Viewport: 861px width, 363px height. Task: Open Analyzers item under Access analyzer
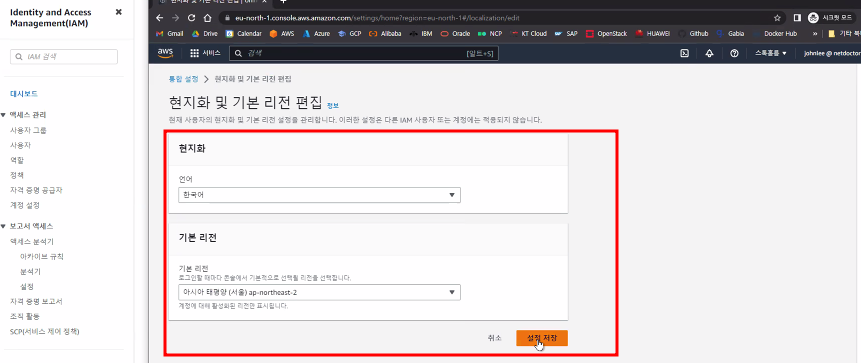coord(30,271)
